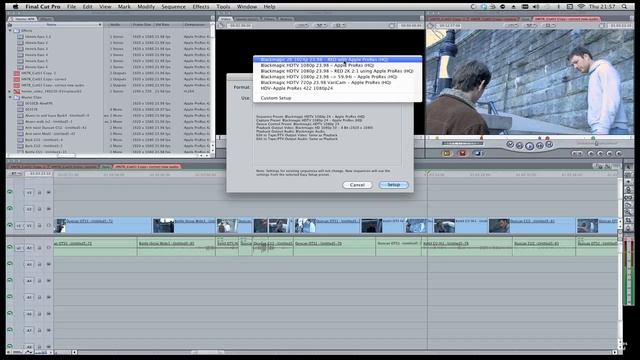The image size is (640, 360).
Task: Click the volume icon in menu bar
Action: [x=536, y=7]
